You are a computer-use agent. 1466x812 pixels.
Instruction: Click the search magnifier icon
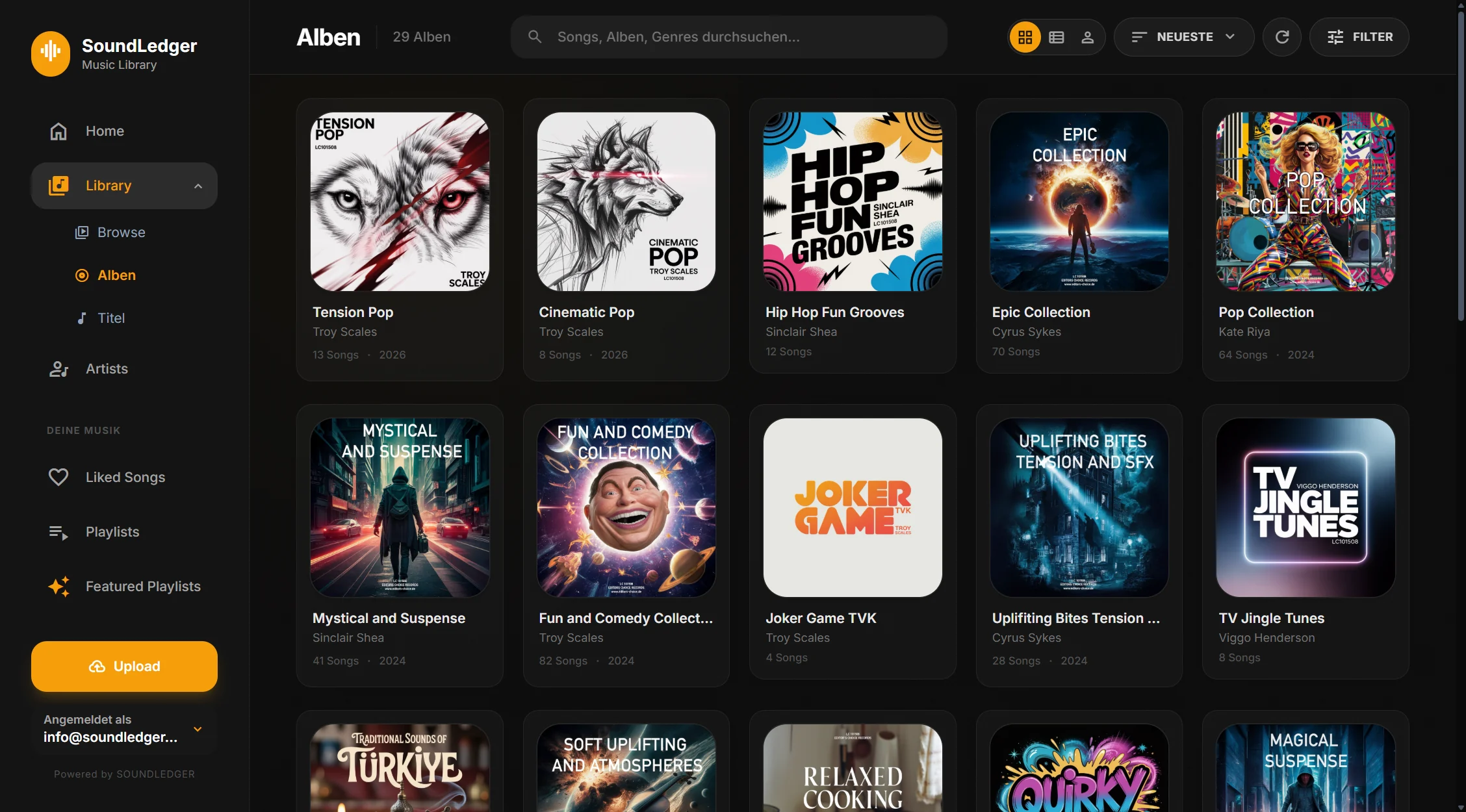535,37
